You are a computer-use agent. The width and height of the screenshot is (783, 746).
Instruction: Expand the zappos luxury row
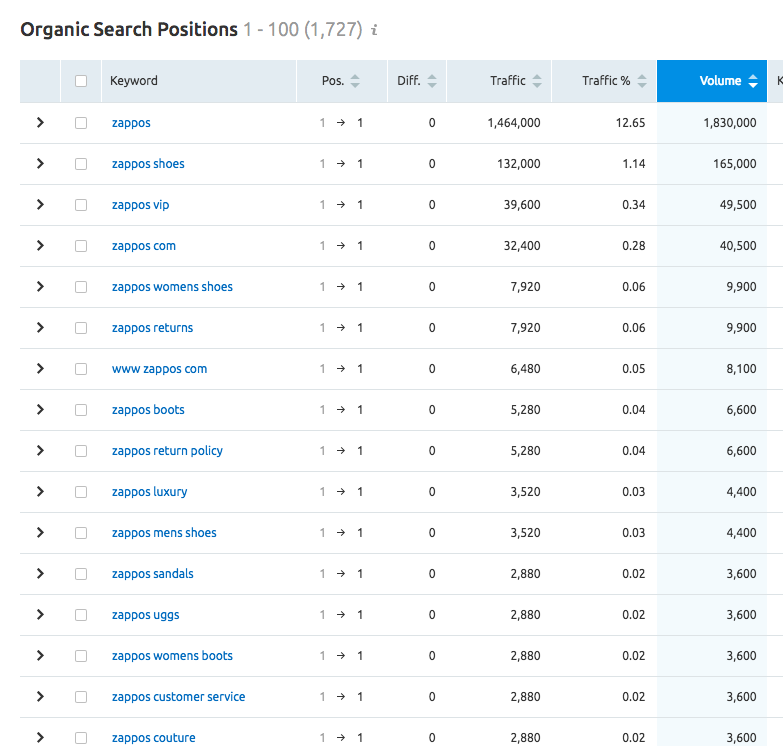pos(40,491)
